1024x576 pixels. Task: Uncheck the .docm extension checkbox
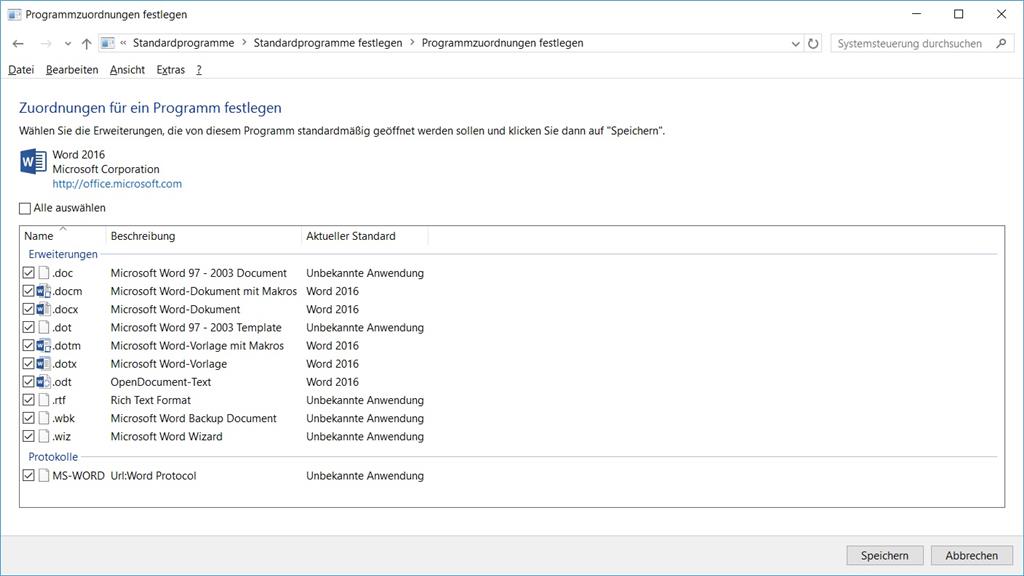[28, 291]
